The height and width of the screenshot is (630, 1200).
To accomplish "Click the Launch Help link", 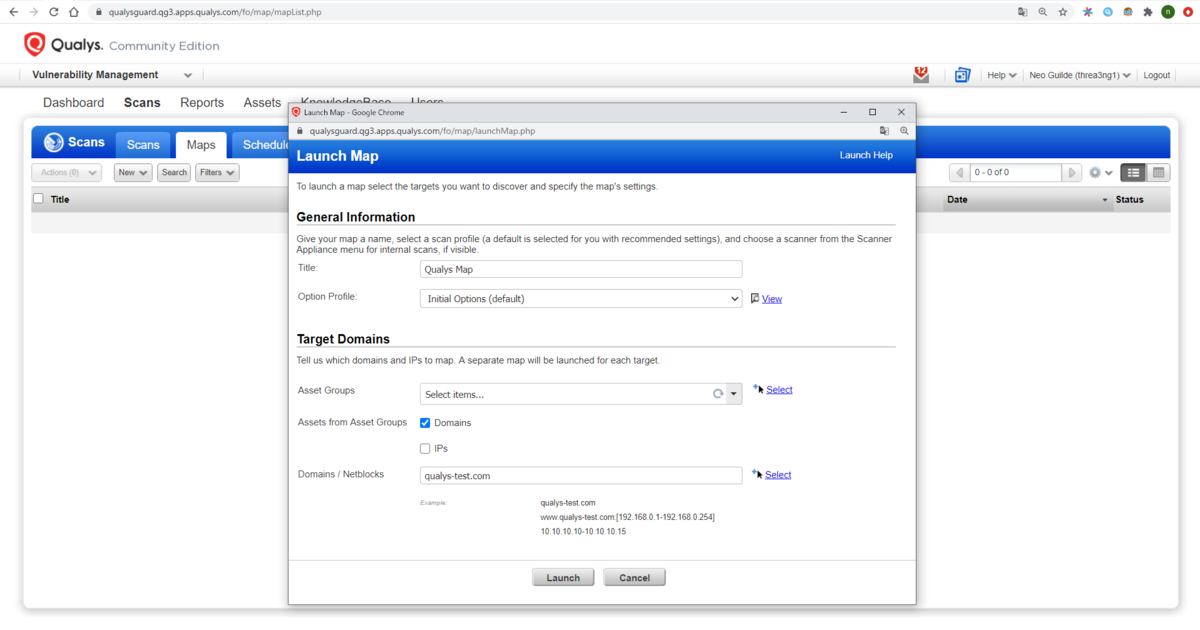I will [866, 155].
